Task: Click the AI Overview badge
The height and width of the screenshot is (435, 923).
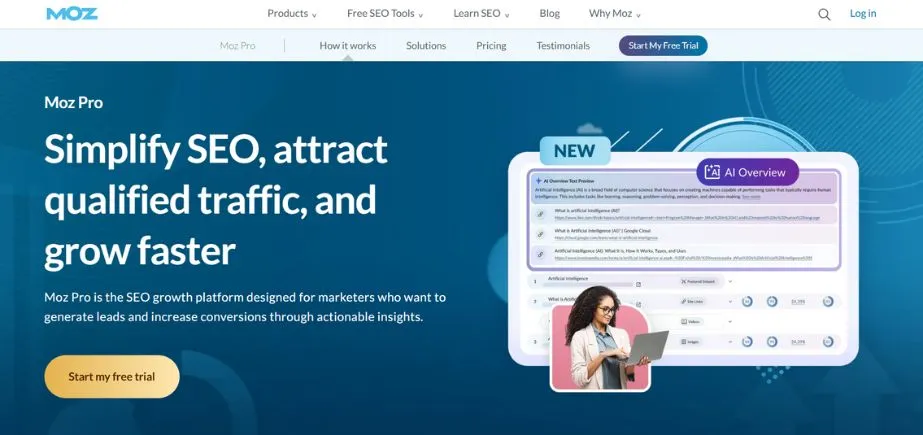Action: click(748, 172)
